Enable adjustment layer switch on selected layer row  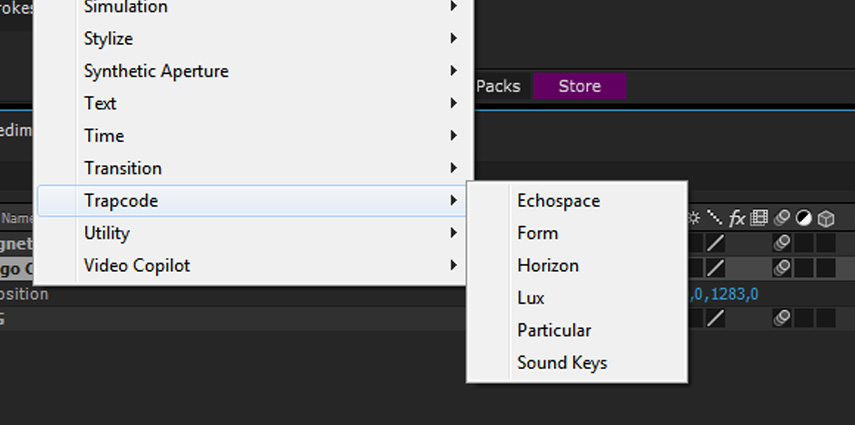point(804,268)
